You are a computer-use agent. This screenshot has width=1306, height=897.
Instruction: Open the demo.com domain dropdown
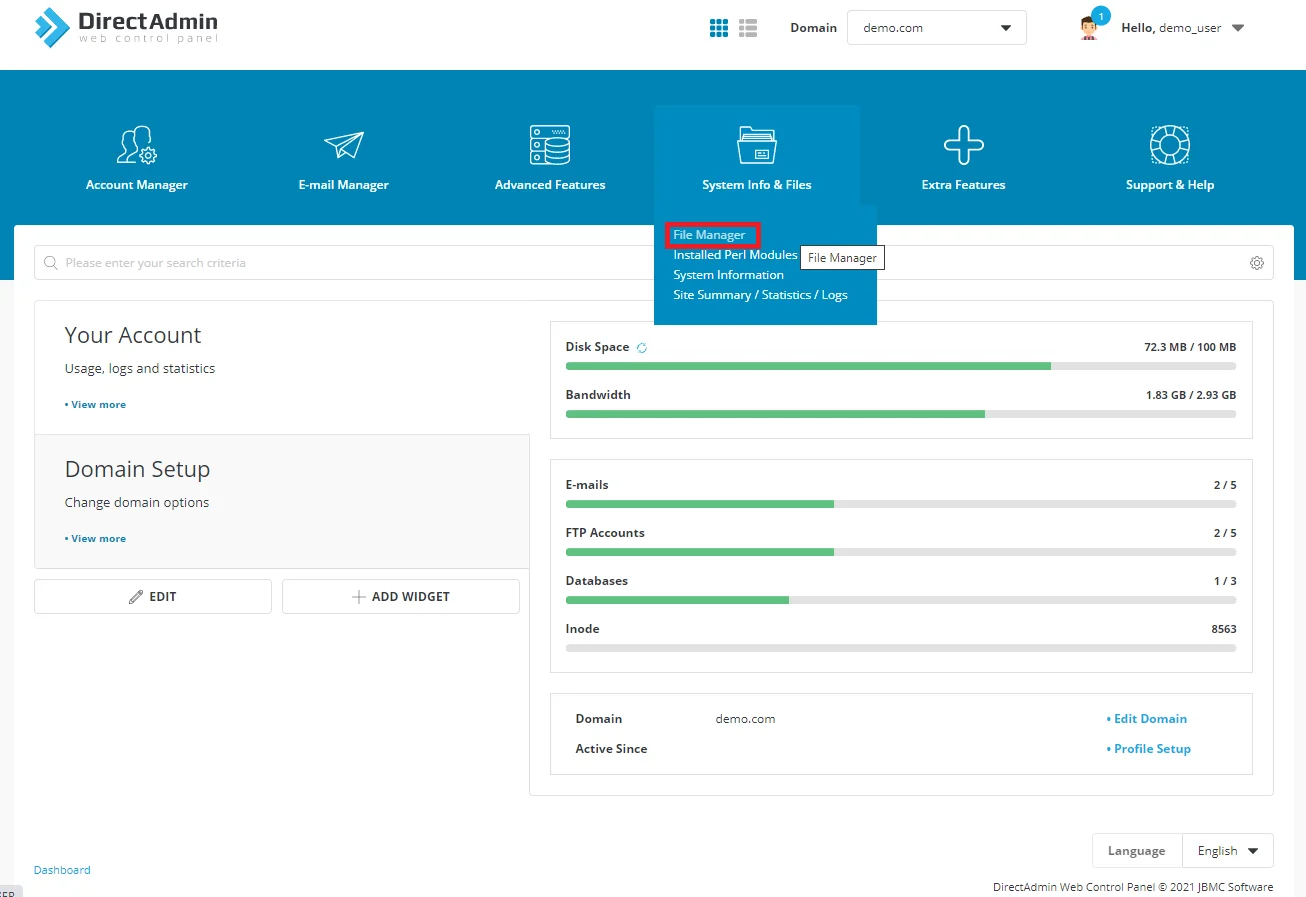click(x=936, y=28)
